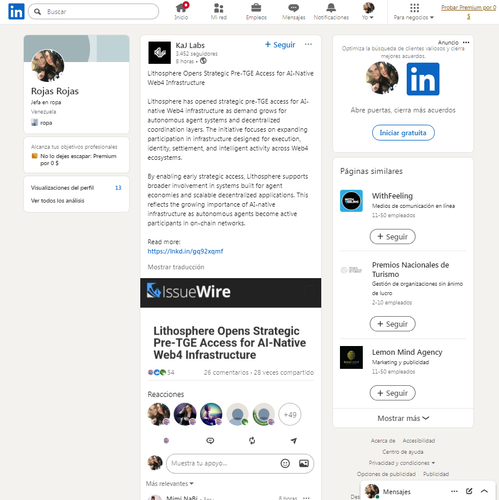Open second reactor's avatar

(185, 414)
